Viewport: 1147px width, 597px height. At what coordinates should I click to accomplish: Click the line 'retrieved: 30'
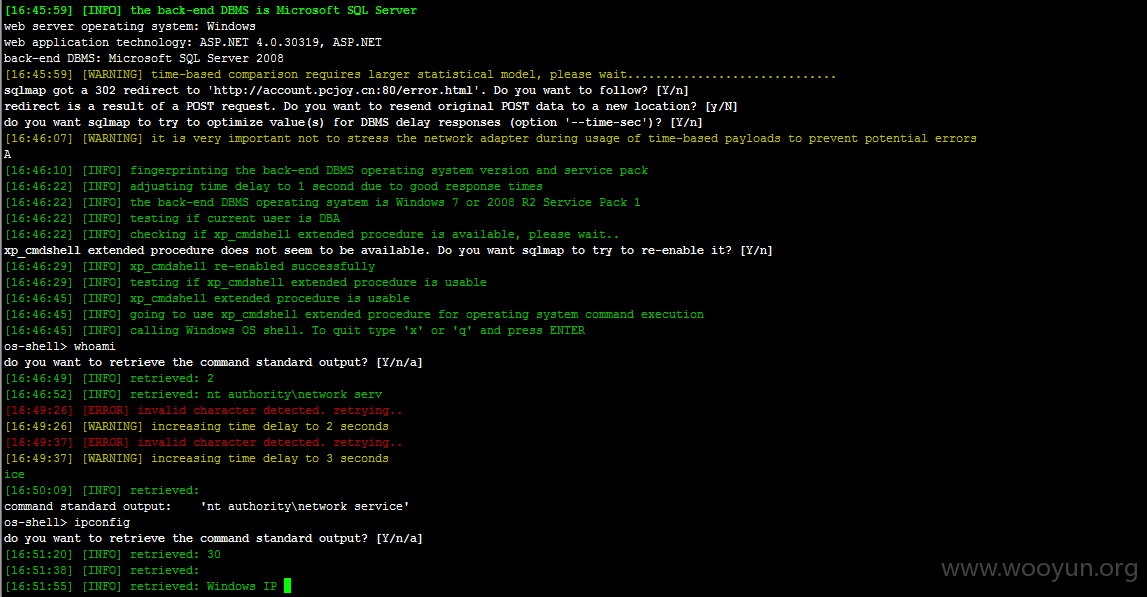pyautogui.click(x=112, y=555)
